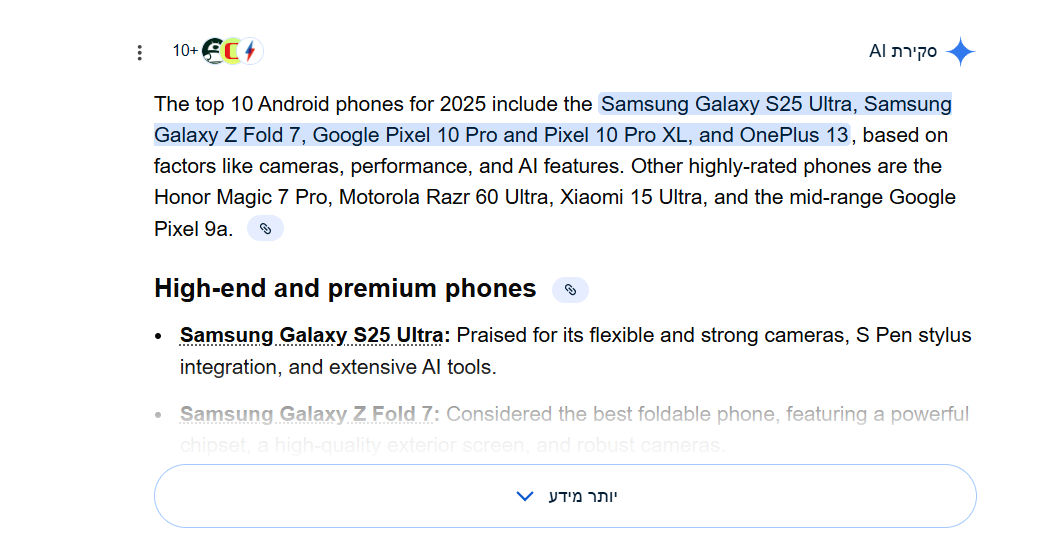
Task: Open the three-dot more options menu
Action: (140, 52)
